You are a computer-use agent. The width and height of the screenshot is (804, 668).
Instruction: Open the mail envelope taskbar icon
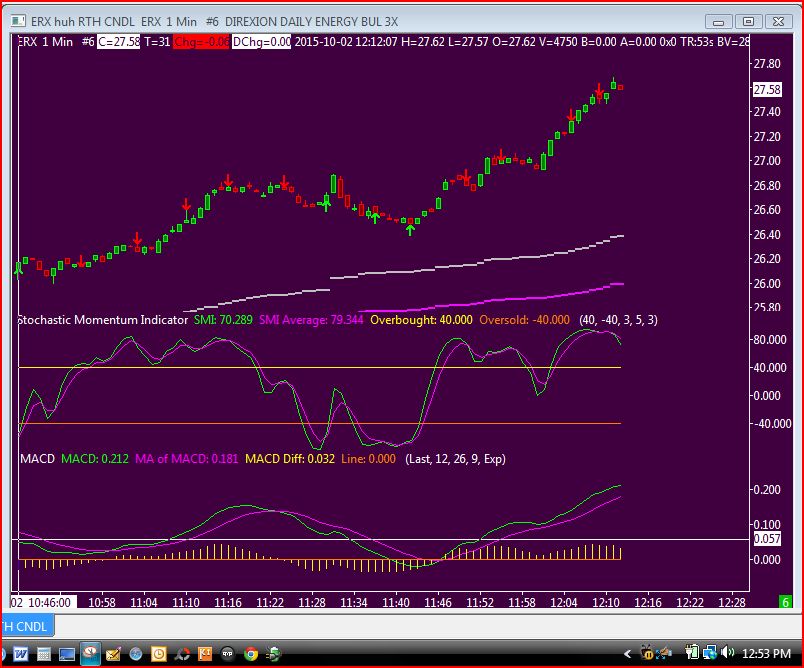113,654
